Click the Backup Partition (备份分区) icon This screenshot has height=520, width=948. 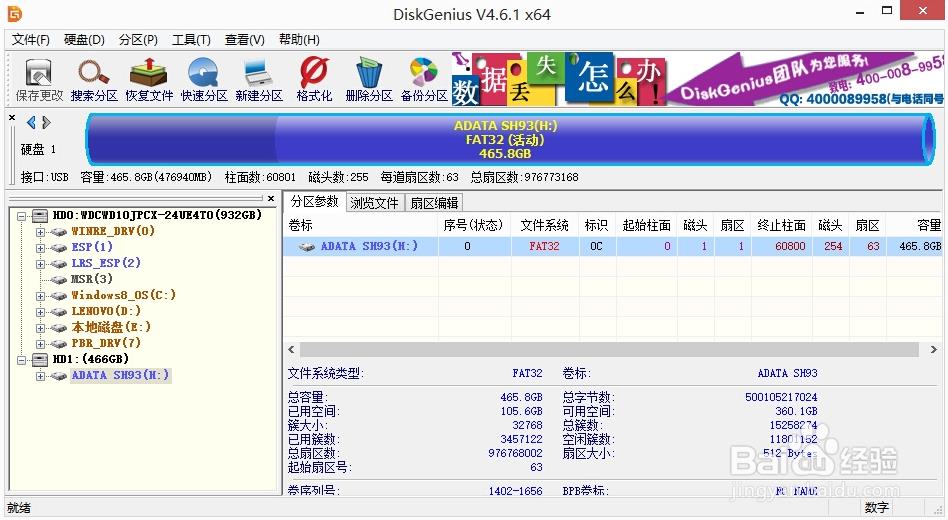point(424,80)
